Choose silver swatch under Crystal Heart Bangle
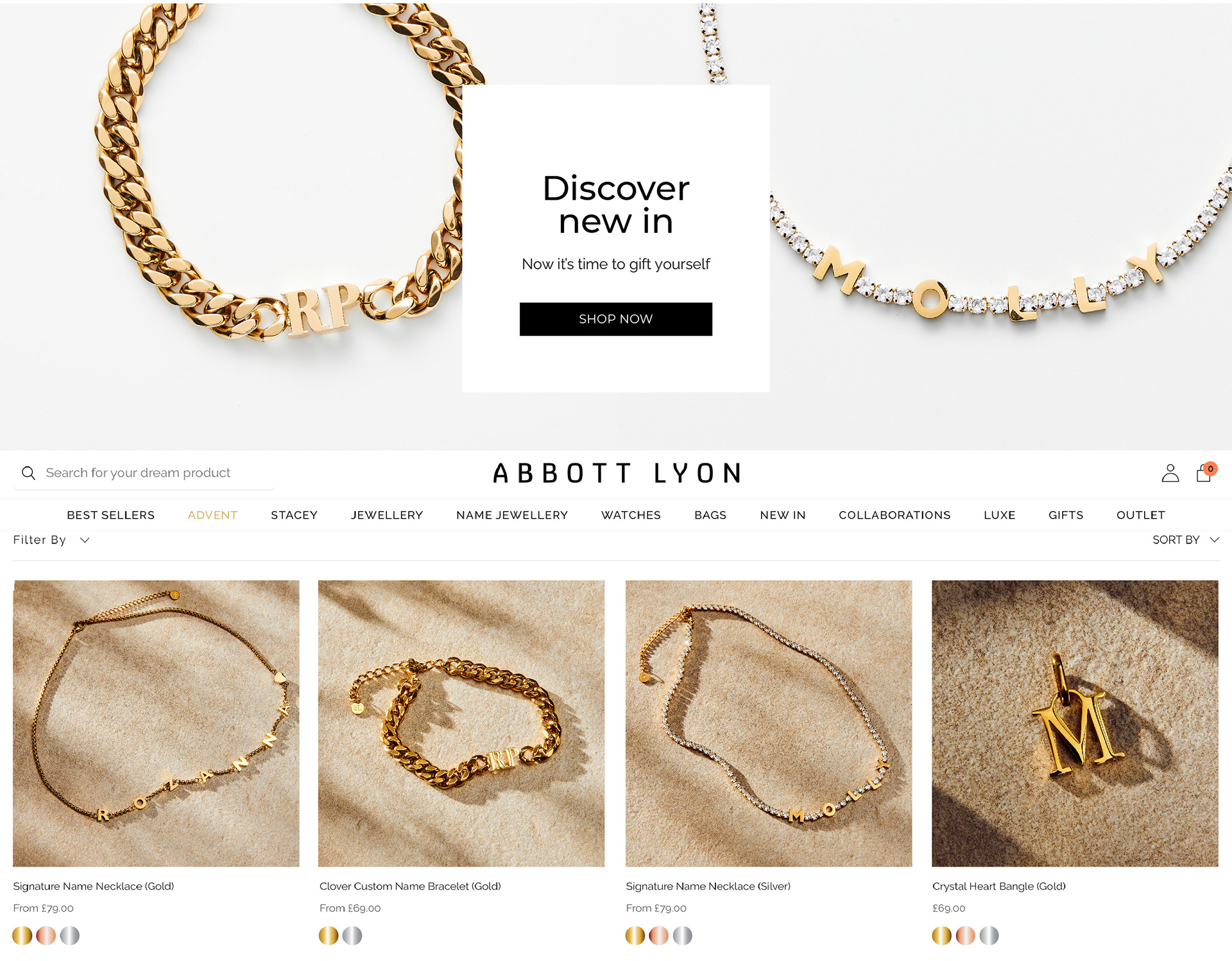Viewport: 1232px width, 961px height. point(989,935)
